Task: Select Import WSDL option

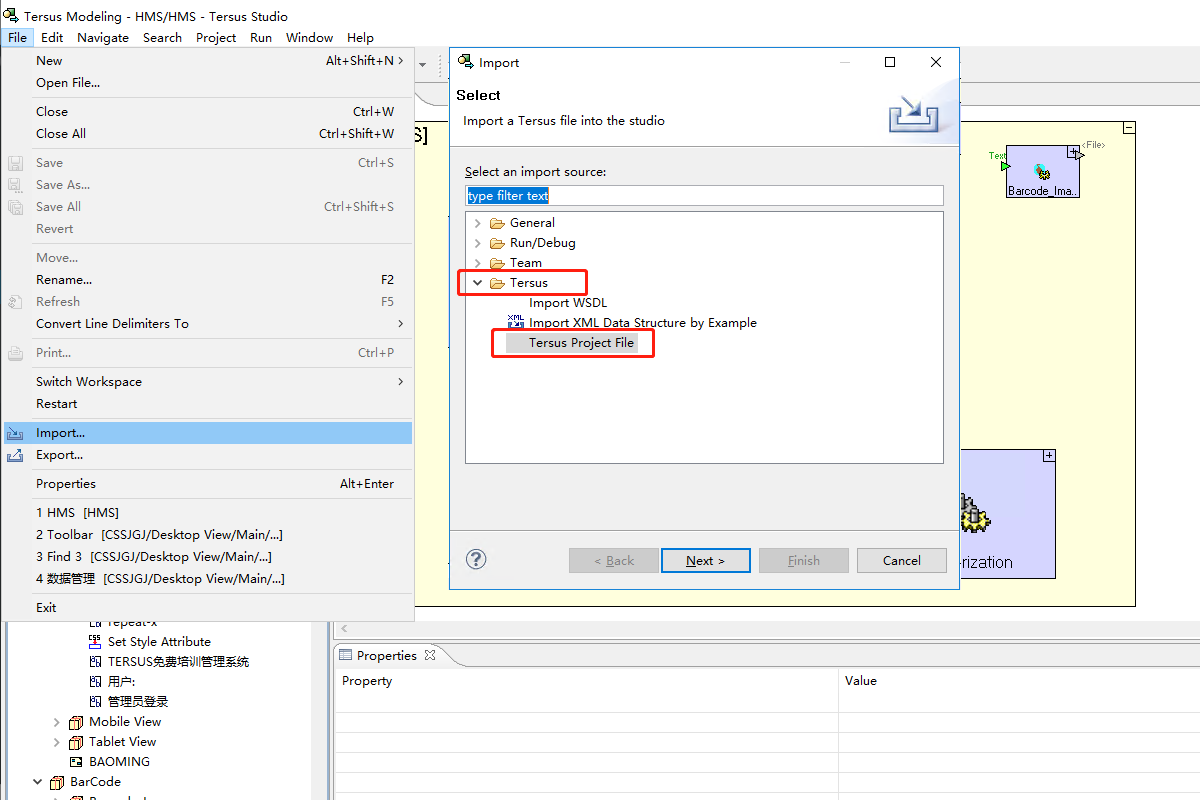Action: 568,303
